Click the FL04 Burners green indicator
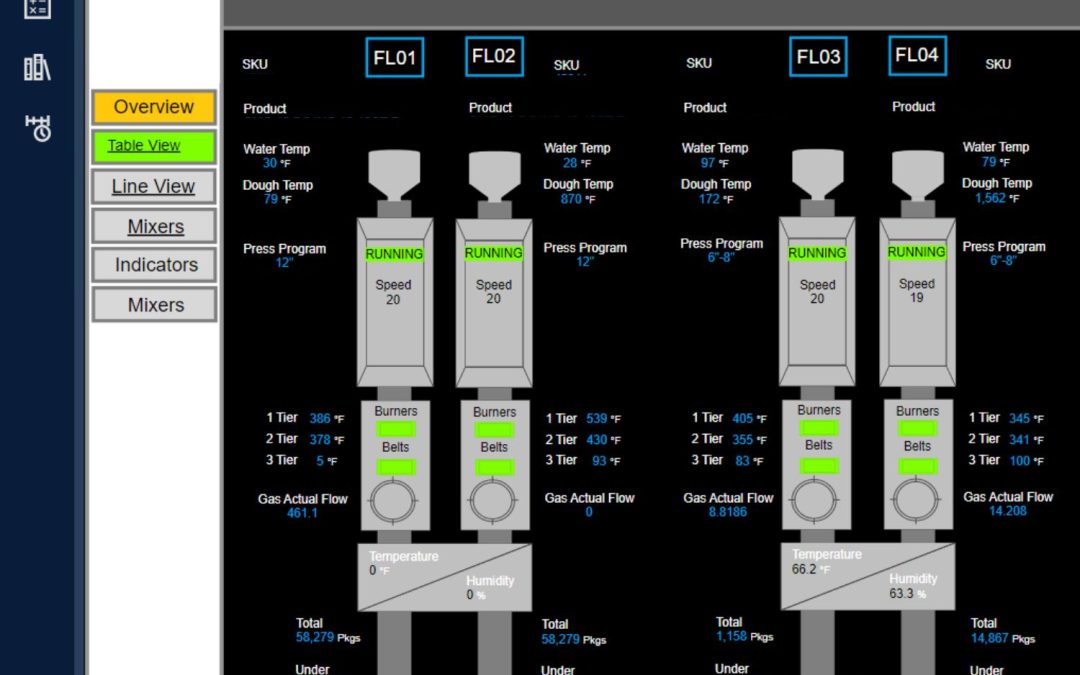 pyautogui.click(x=917, y=428)
